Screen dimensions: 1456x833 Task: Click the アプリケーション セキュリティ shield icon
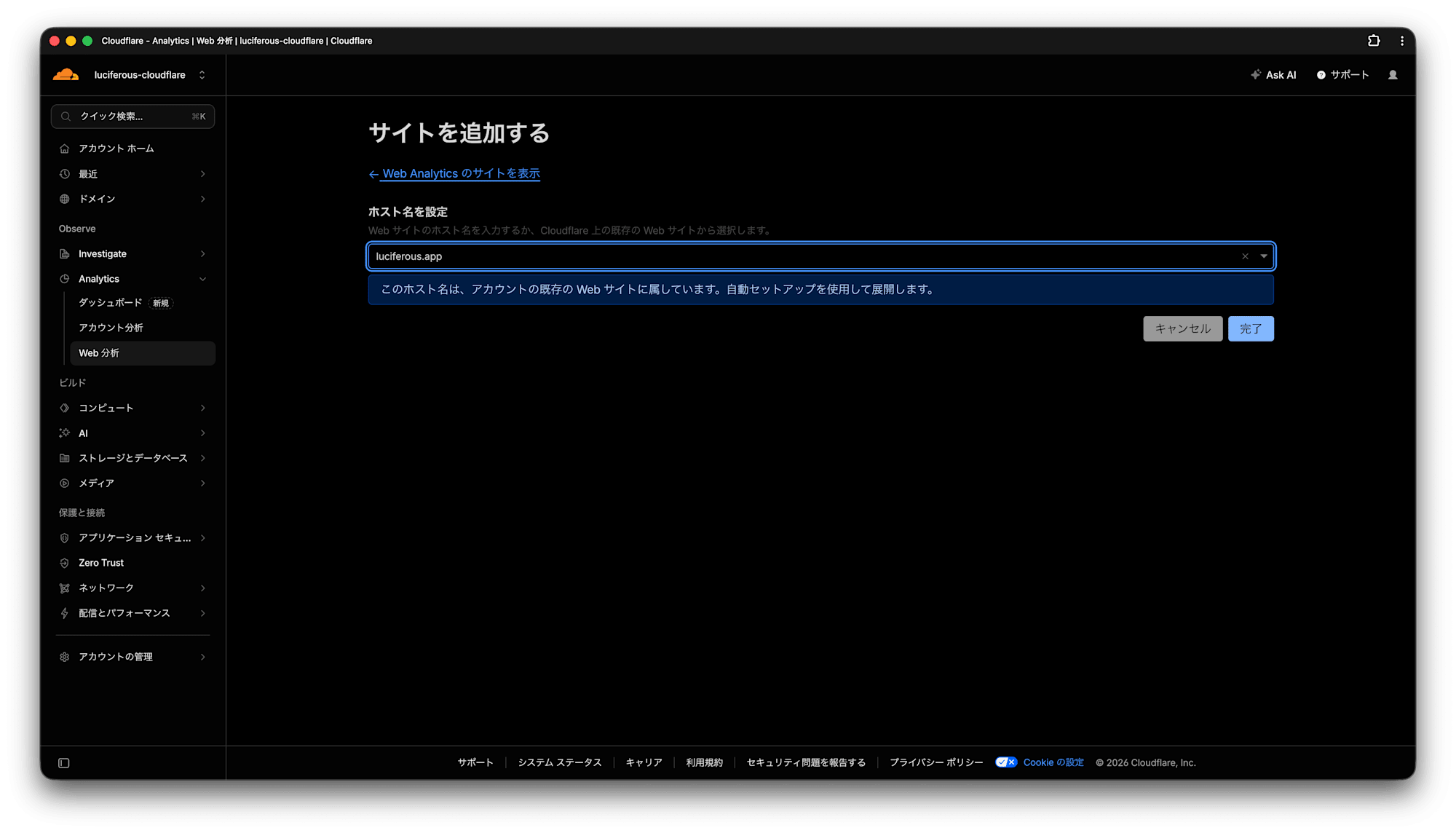pyautogui.click(x=65, y=538)
